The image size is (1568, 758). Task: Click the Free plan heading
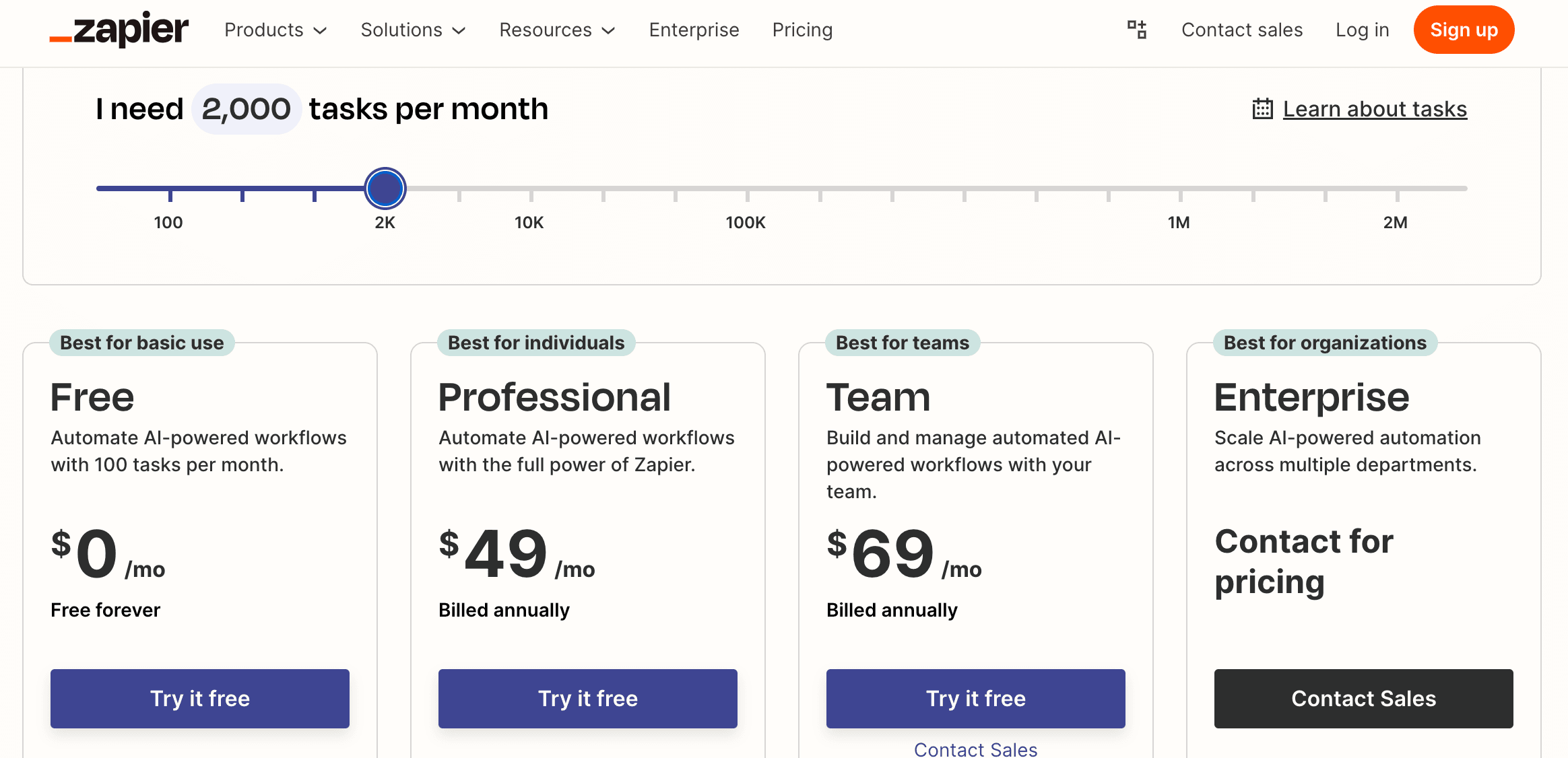(x=92, y=397)
